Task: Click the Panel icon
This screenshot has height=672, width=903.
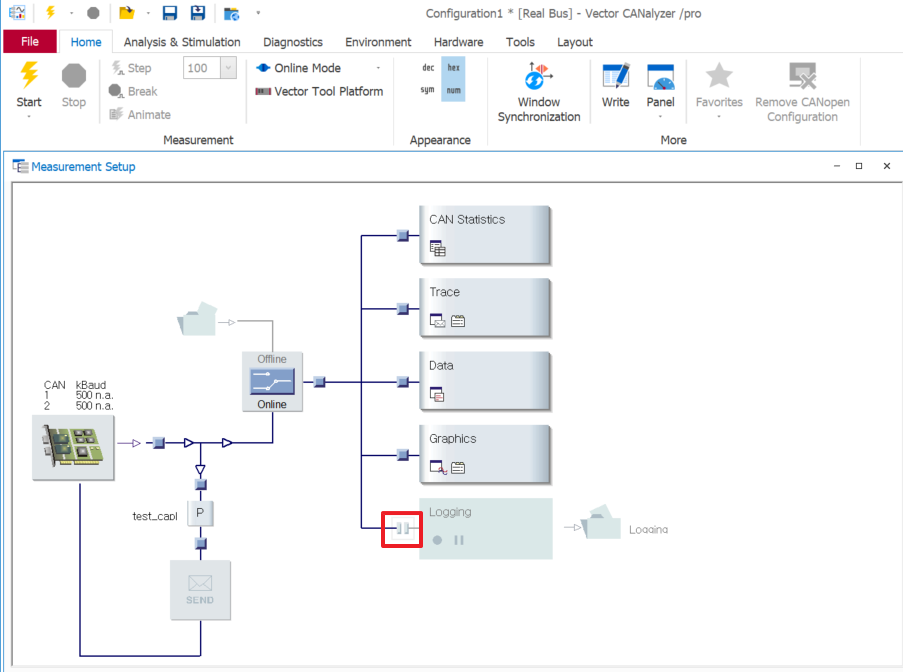Action: [x=660, y=76]
